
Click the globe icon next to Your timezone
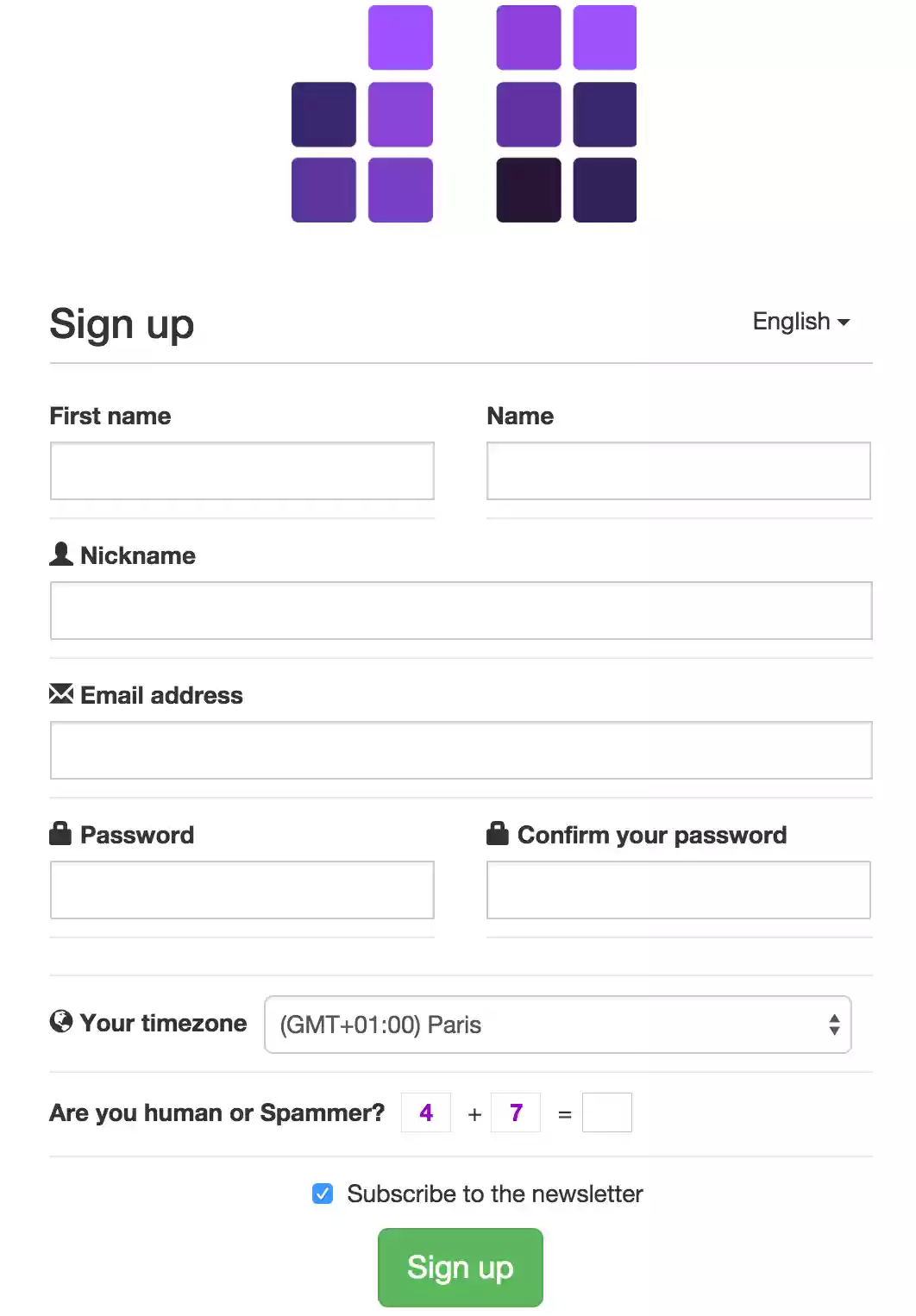pyautogui.click(x=60, y=1022)
